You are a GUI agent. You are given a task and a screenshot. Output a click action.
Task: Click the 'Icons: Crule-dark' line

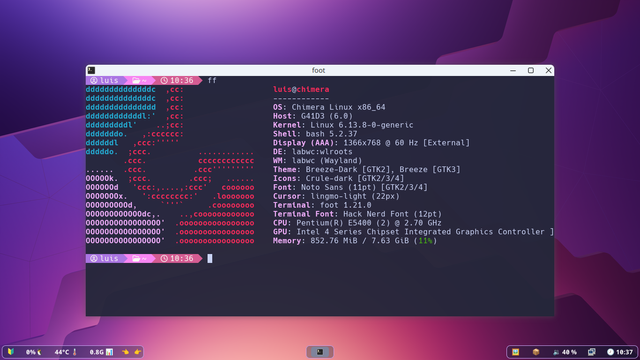(x=338, y=178)
